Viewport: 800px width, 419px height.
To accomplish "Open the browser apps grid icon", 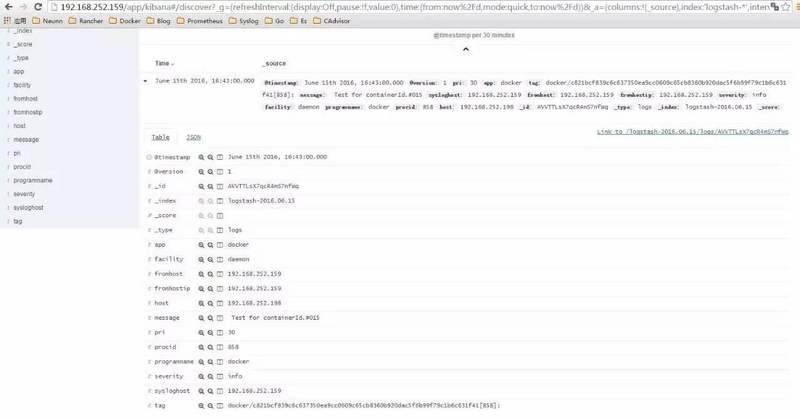I will point(7,21).
